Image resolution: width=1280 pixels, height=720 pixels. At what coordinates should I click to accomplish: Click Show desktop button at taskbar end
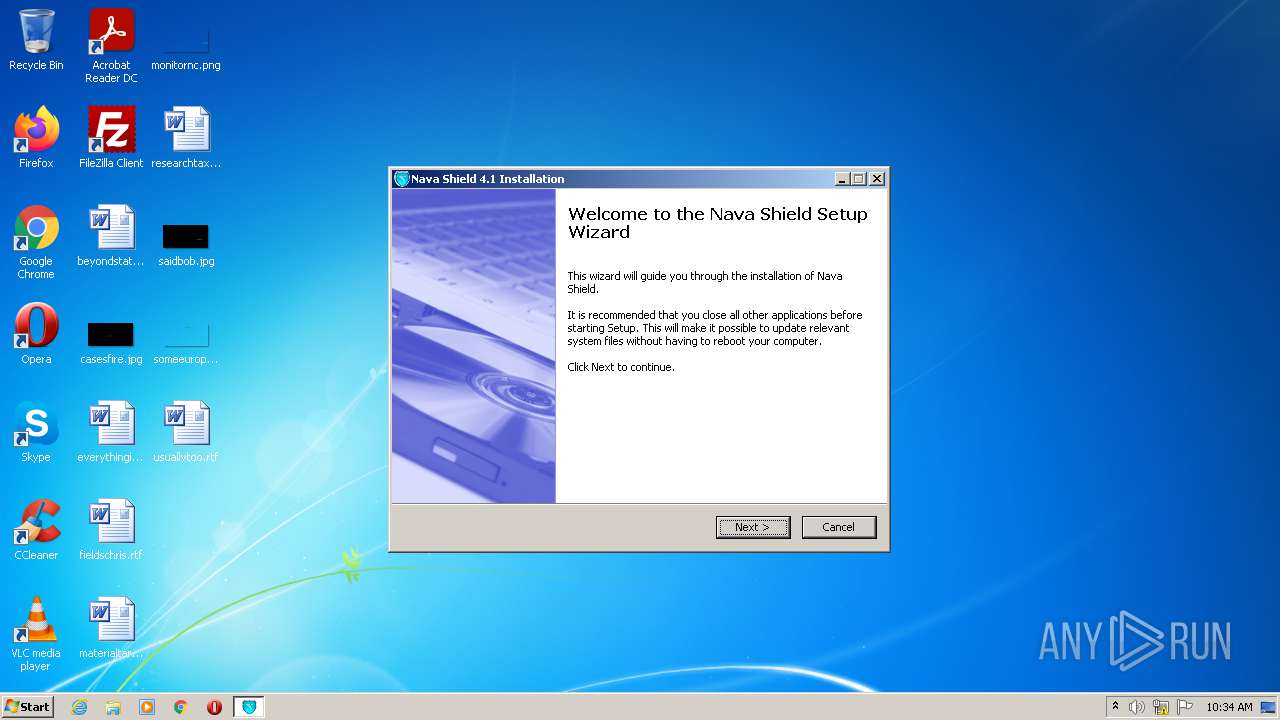(x=1269, y=707)
